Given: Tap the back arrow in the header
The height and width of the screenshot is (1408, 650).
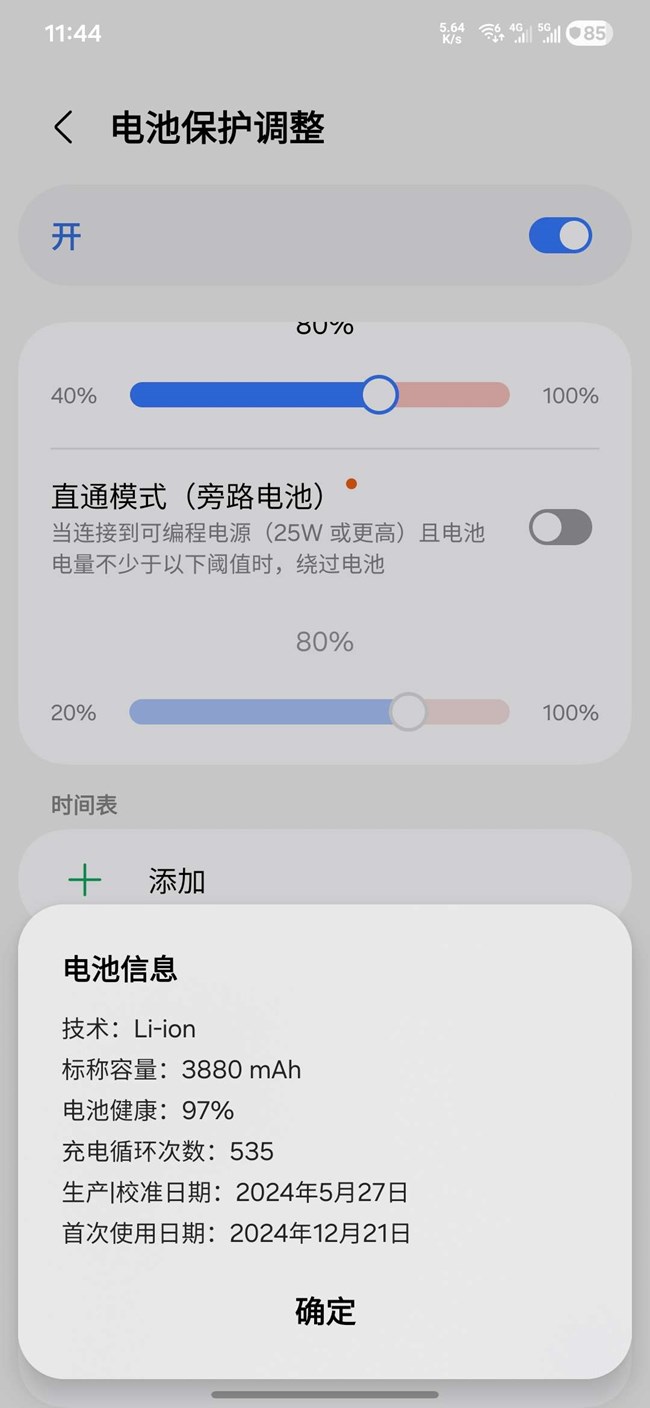Looking at the screenshot, I should [x=63, y=128].
